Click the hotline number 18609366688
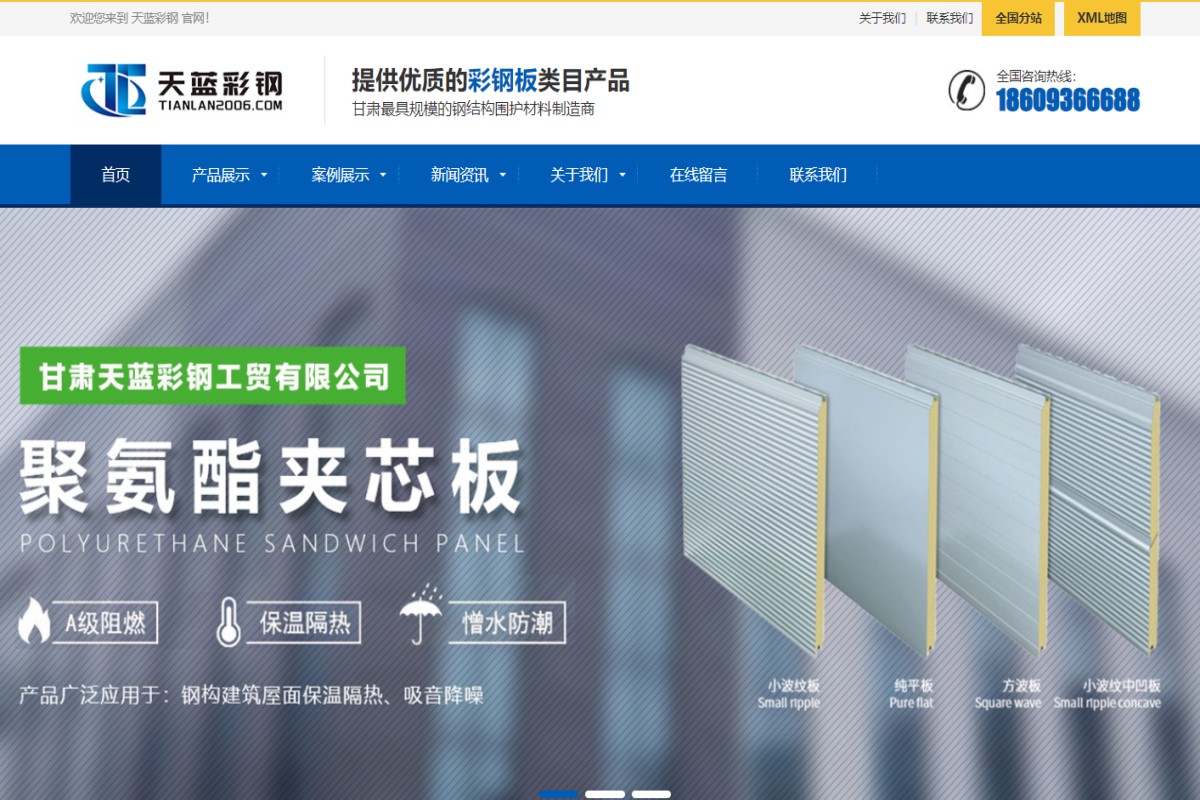This screenshot has height=800, width=1200. [x=1068, y=100]
